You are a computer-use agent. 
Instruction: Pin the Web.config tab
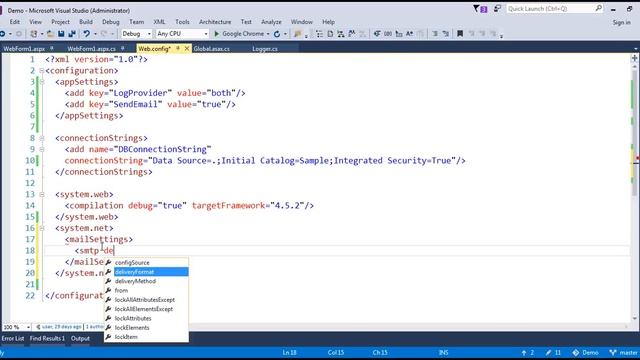[x=178, y=49]
